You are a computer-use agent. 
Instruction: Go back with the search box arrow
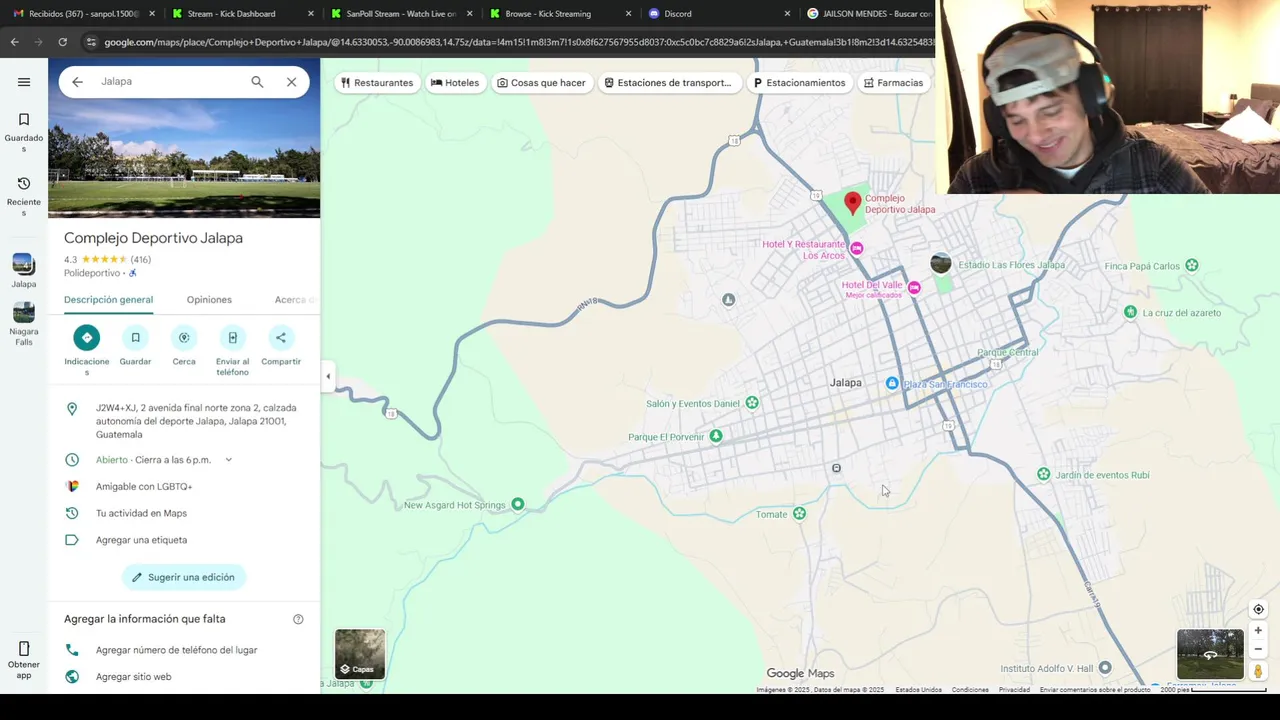click(x=77, y=82)
